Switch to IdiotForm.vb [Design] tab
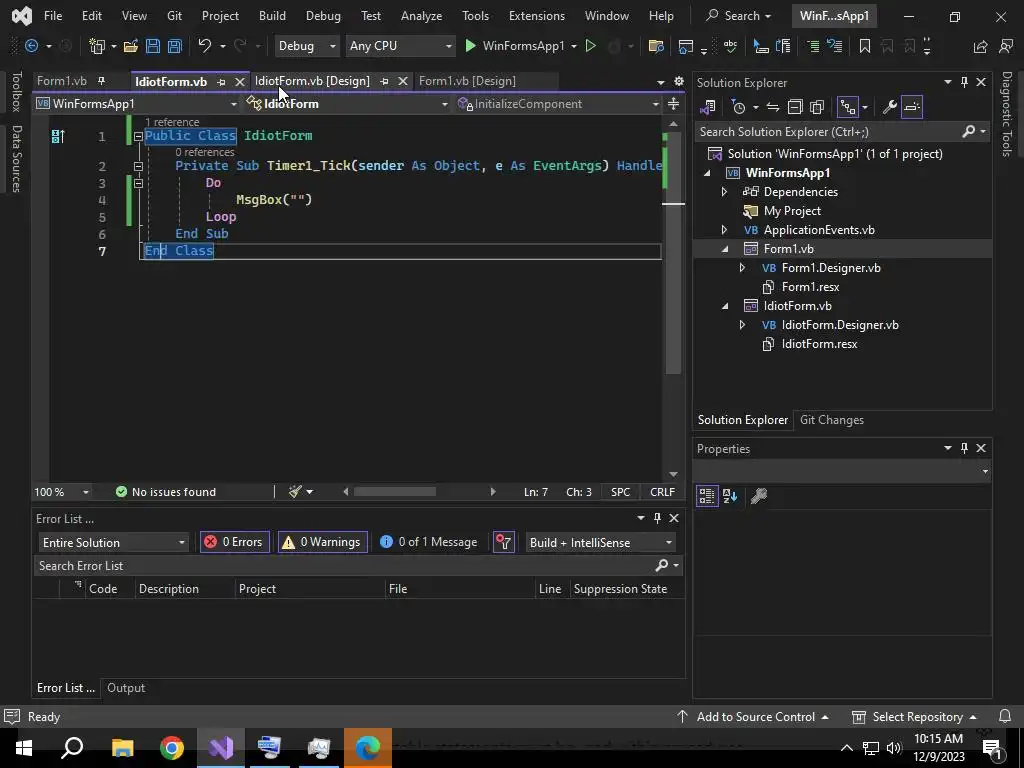This screenshot has width=1024, height=768. tap(312, 81)
